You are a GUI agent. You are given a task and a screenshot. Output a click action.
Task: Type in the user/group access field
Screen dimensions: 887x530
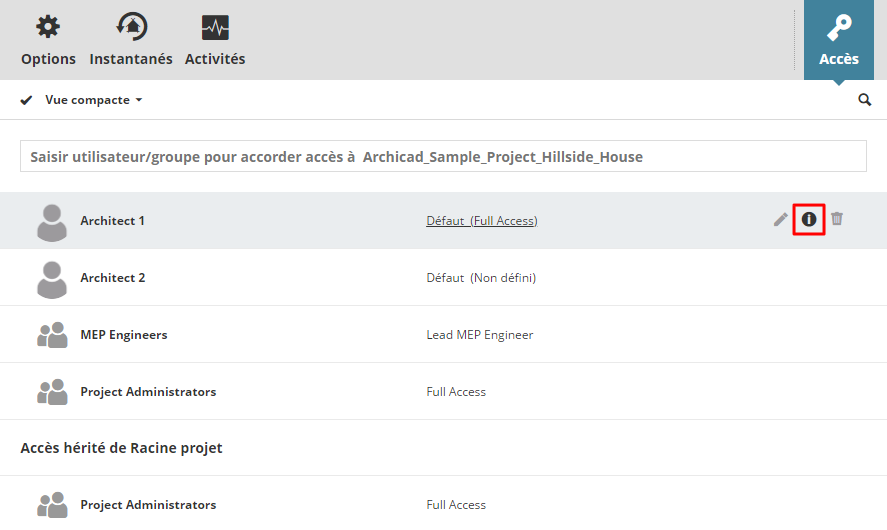click(x=443, y=157)
